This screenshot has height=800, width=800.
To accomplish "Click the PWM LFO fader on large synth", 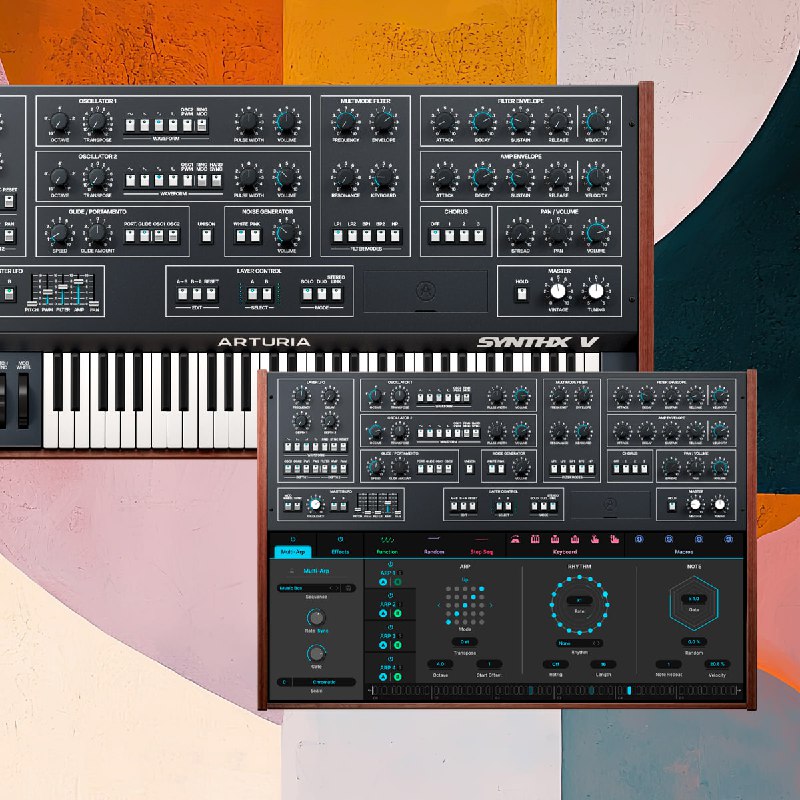I will (x=47, y=292).
